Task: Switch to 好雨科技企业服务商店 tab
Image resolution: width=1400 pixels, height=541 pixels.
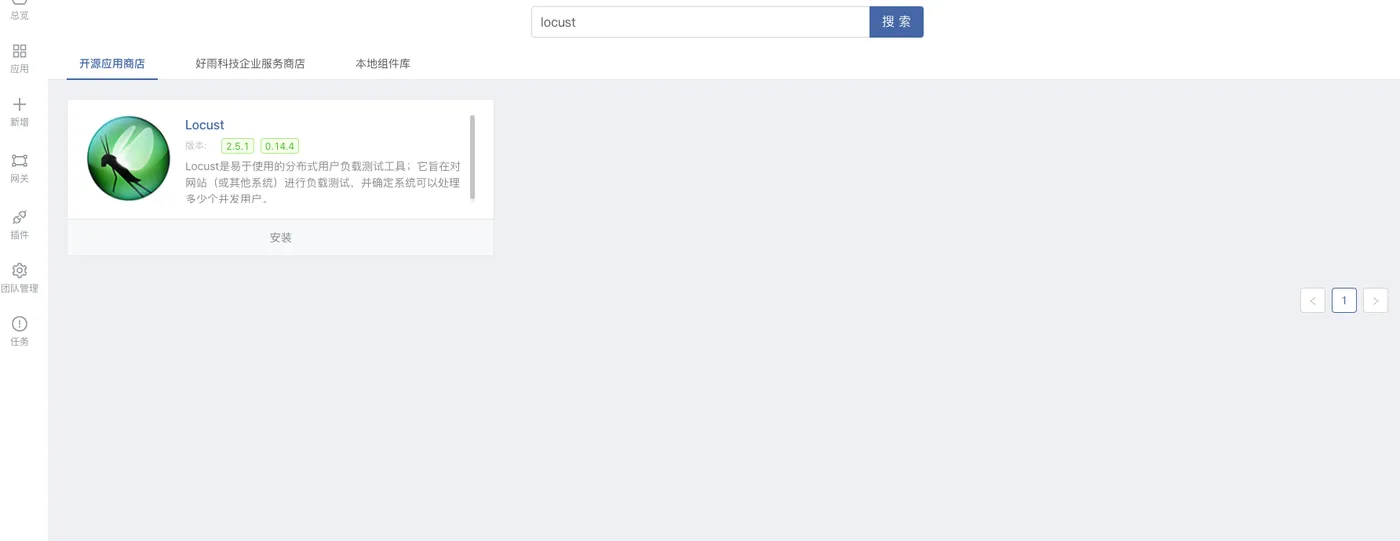Action: point(250,63)
